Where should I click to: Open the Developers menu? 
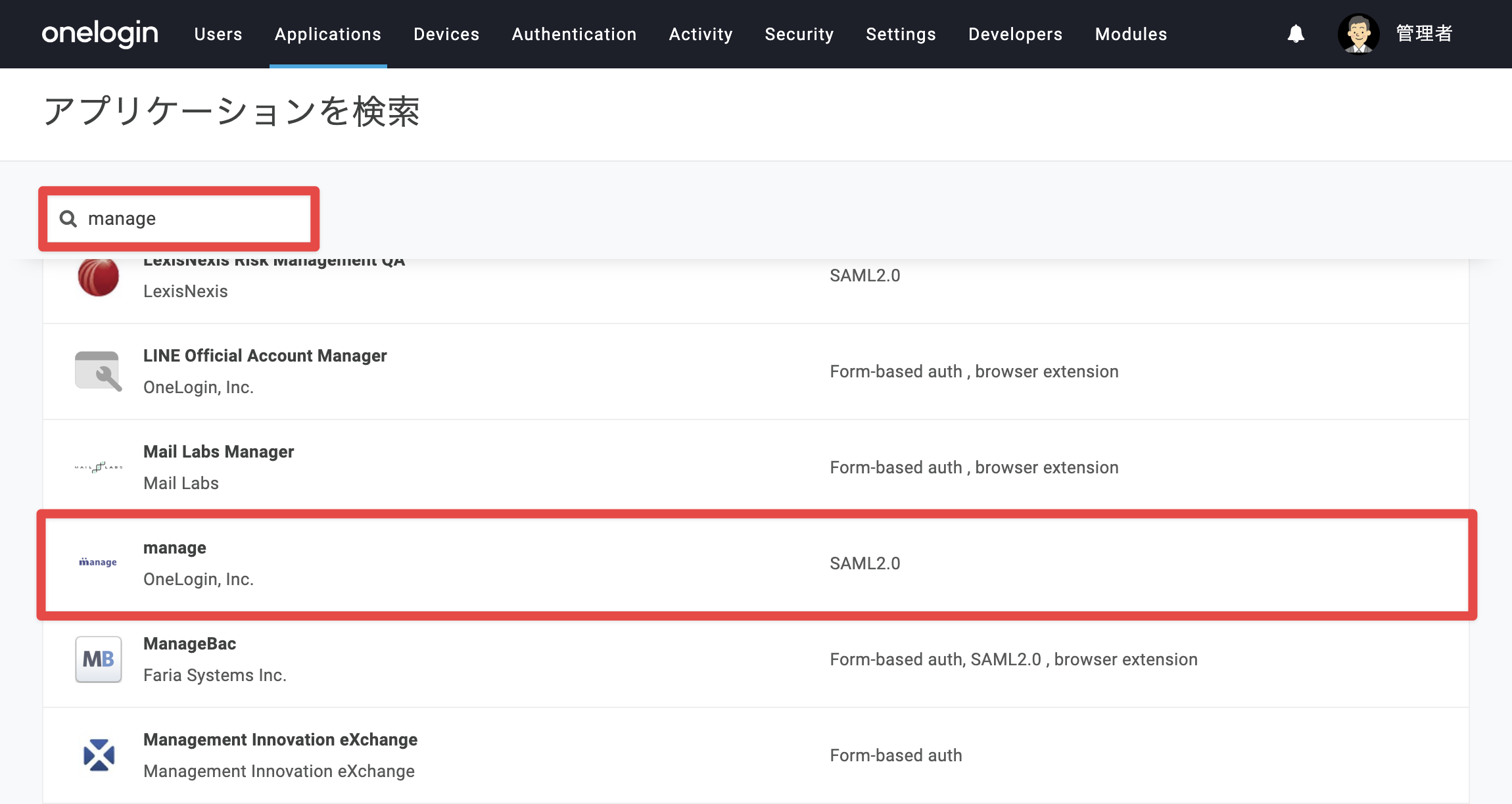1015,34
